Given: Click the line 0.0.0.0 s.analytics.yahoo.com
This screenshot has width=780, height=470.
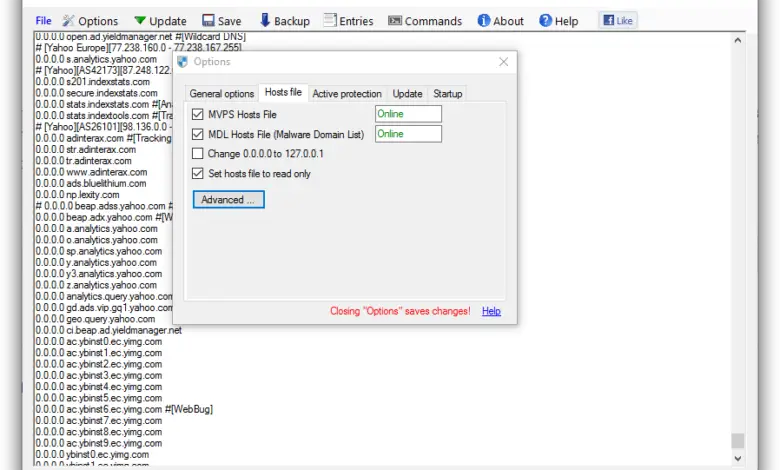Looking at the screenshot, I should [96, 59].
